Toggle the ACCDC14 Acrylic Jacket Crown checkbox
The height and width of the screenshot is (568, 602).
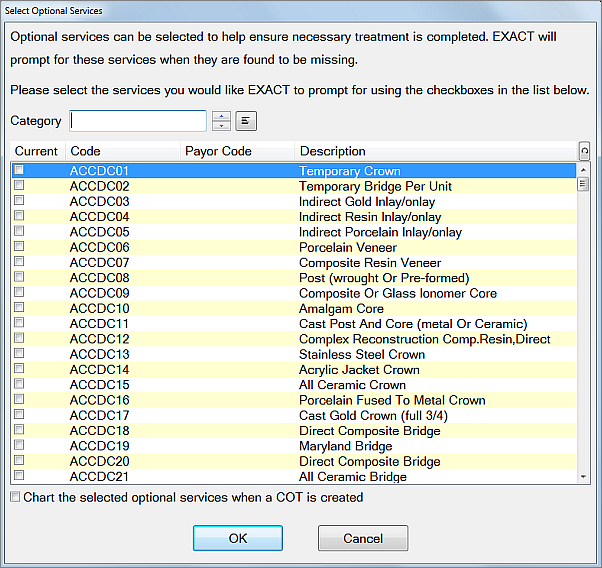click(x=19, y=368)
